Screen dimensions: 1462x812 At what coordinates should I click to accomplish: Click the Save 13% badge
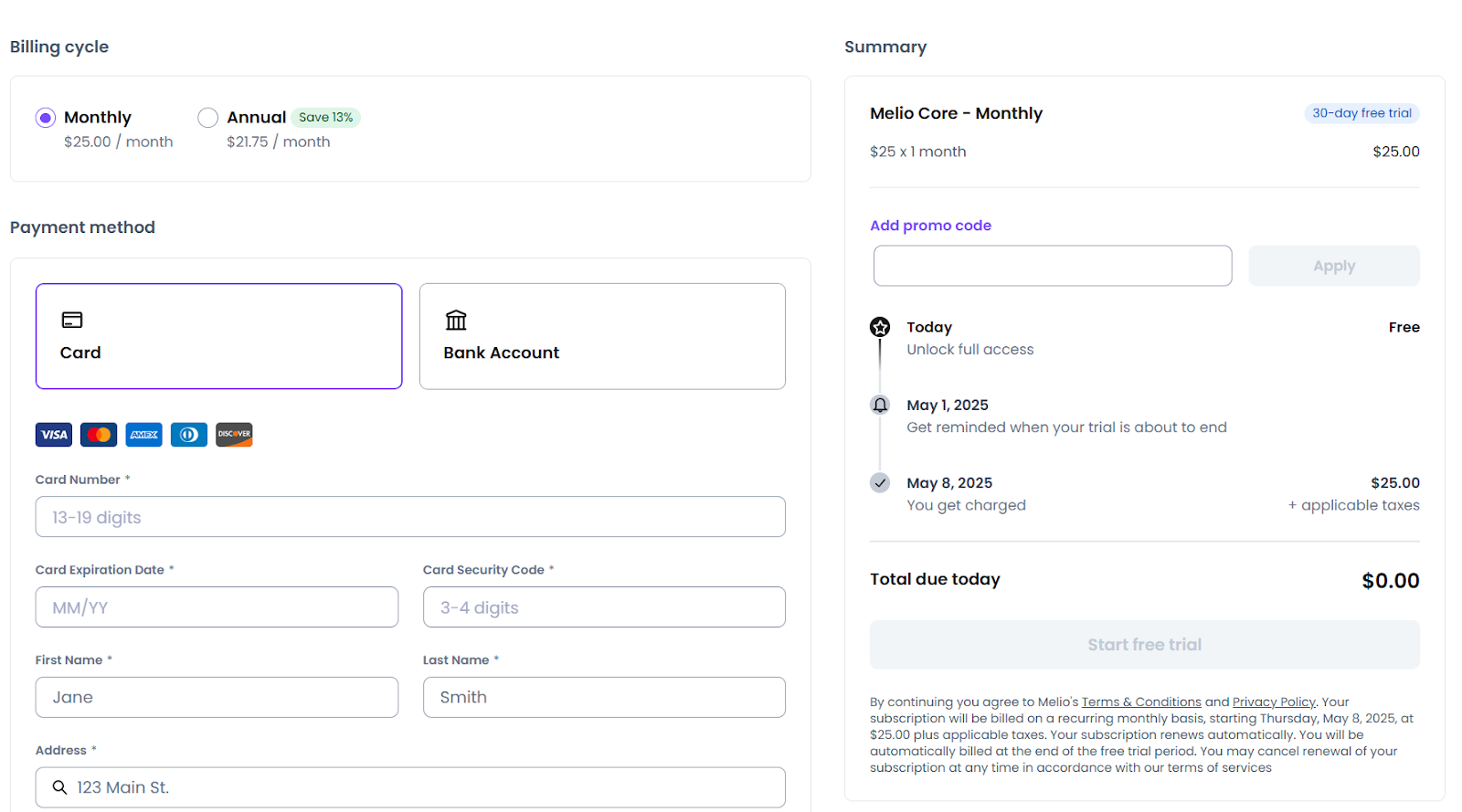[x=326, y=117]
